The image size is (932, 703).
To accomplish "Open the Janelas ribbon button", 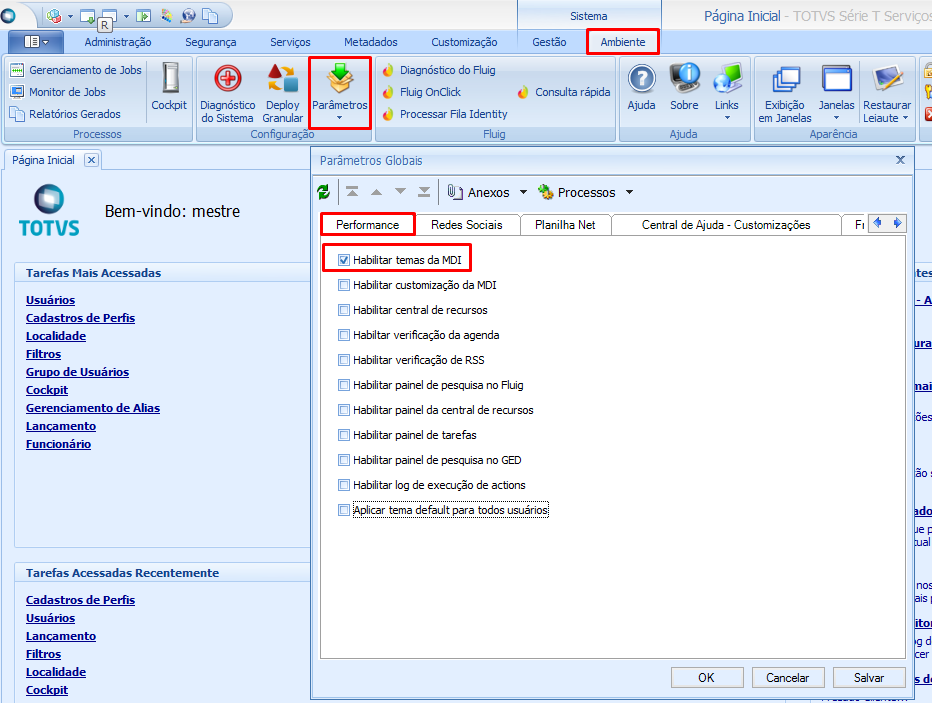I will (837, 92).
